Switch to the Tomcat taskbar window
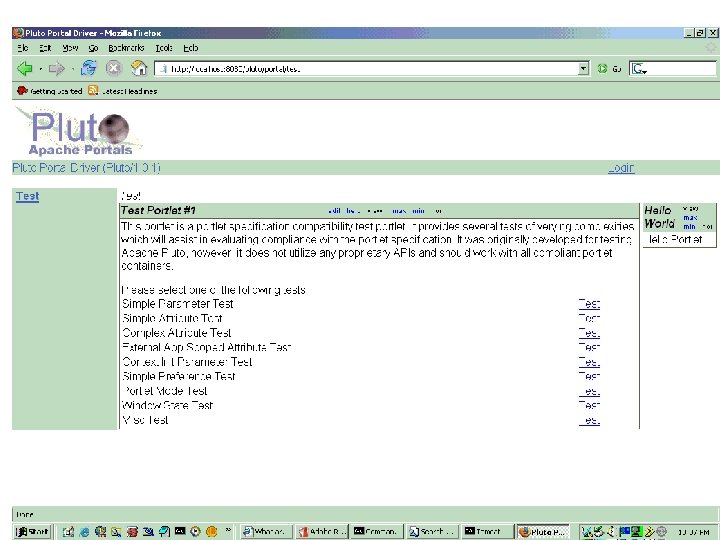 tap(487, 531)
